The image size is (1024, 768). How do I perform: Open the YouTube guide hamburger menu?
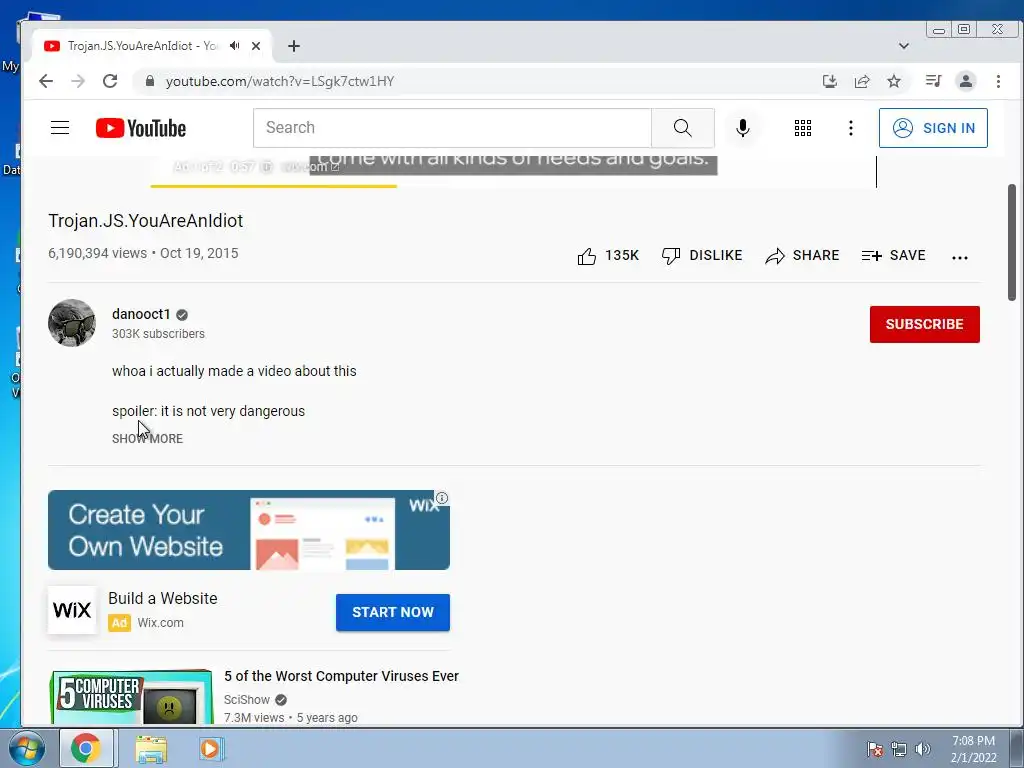(60, 127)
